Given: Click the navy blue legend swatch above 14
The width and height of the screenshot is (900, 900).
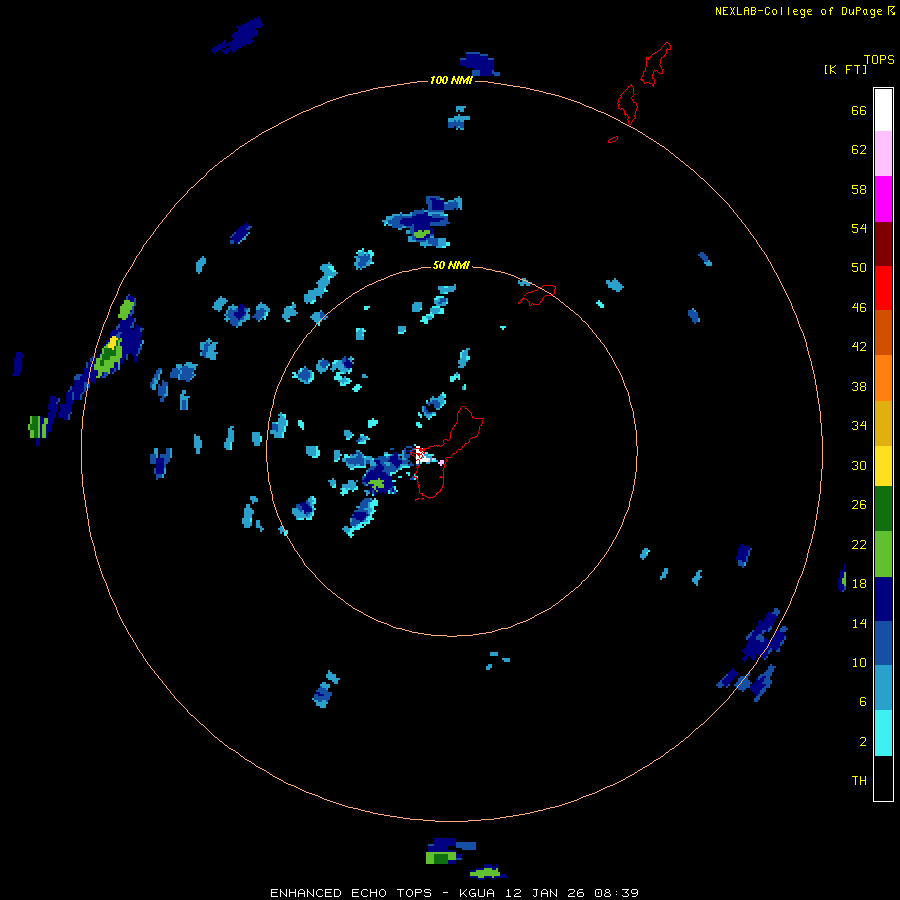Looking at the screenshot, I should 883,599.
